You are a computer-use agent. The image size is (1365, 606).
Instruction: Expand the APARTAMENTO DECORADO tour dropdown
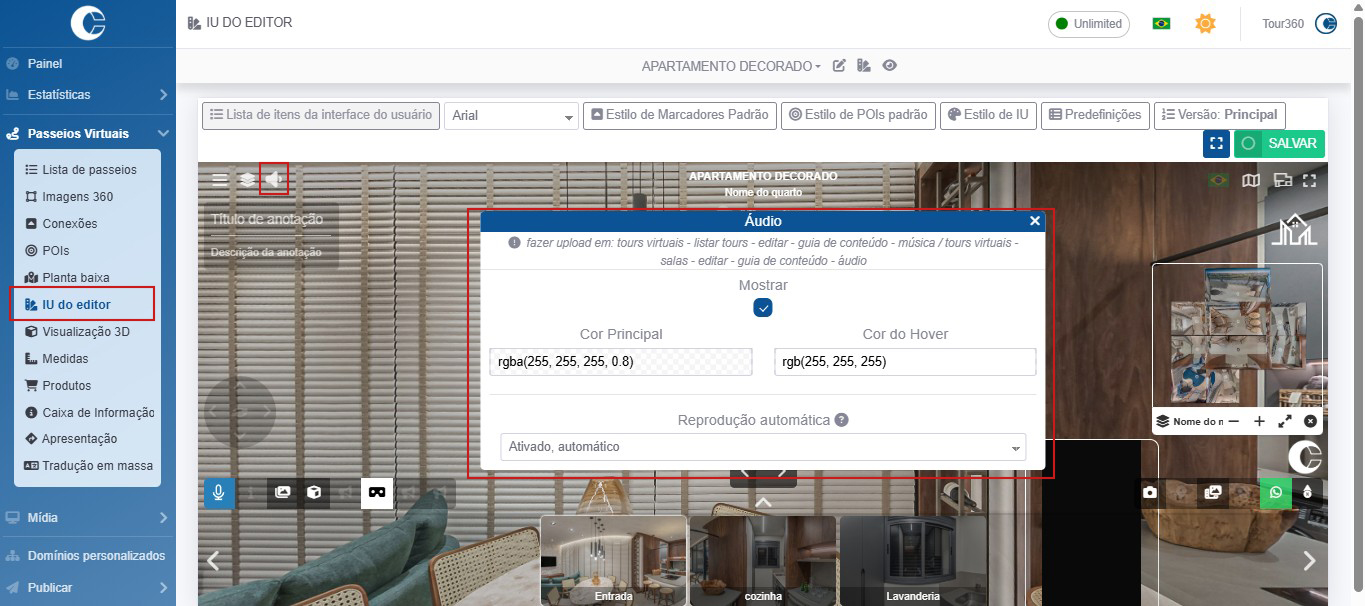click(x=731, y=66)
